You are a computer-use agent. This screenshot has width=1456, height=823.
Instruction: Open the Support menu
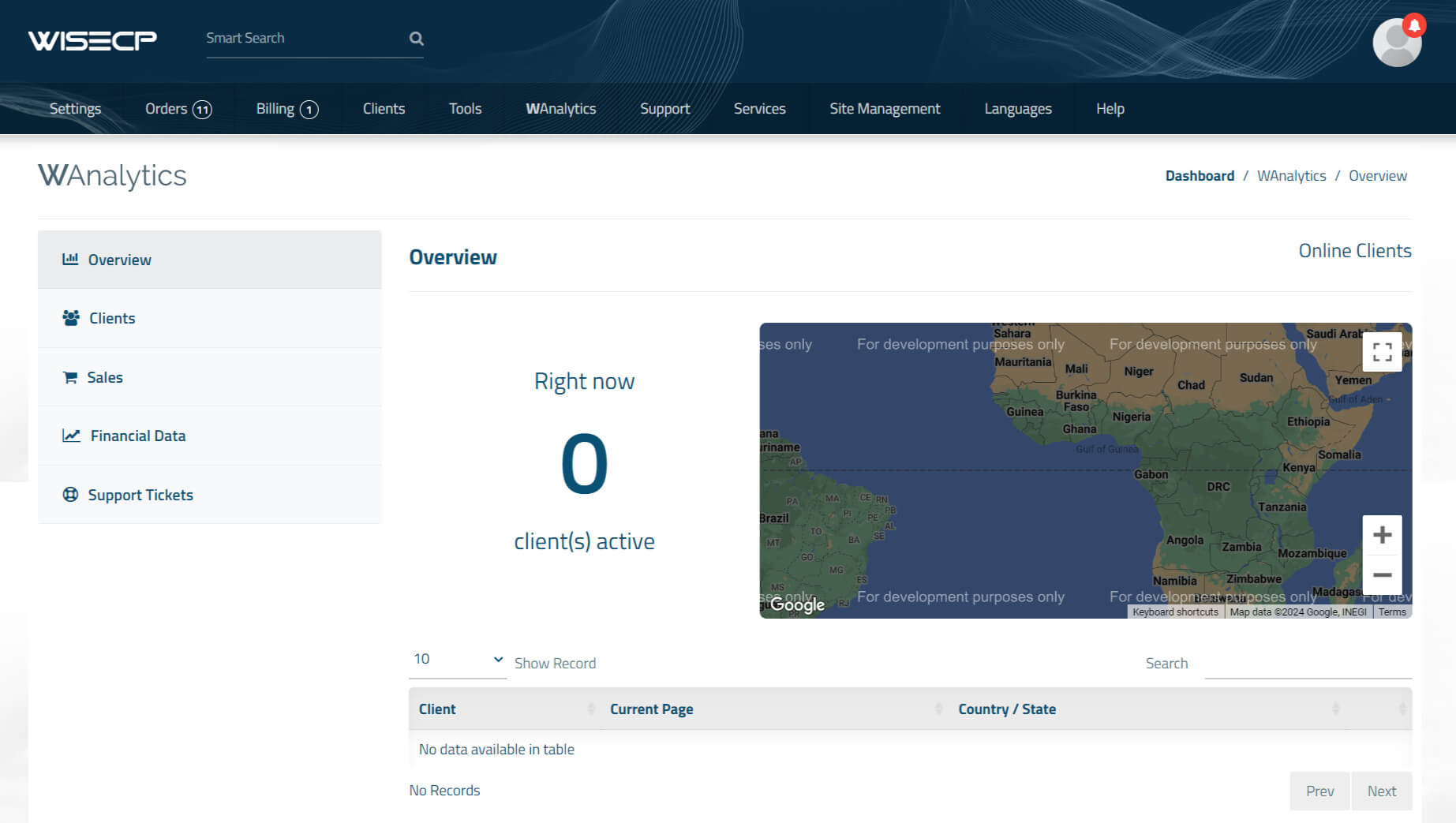[x=664, y=109]
